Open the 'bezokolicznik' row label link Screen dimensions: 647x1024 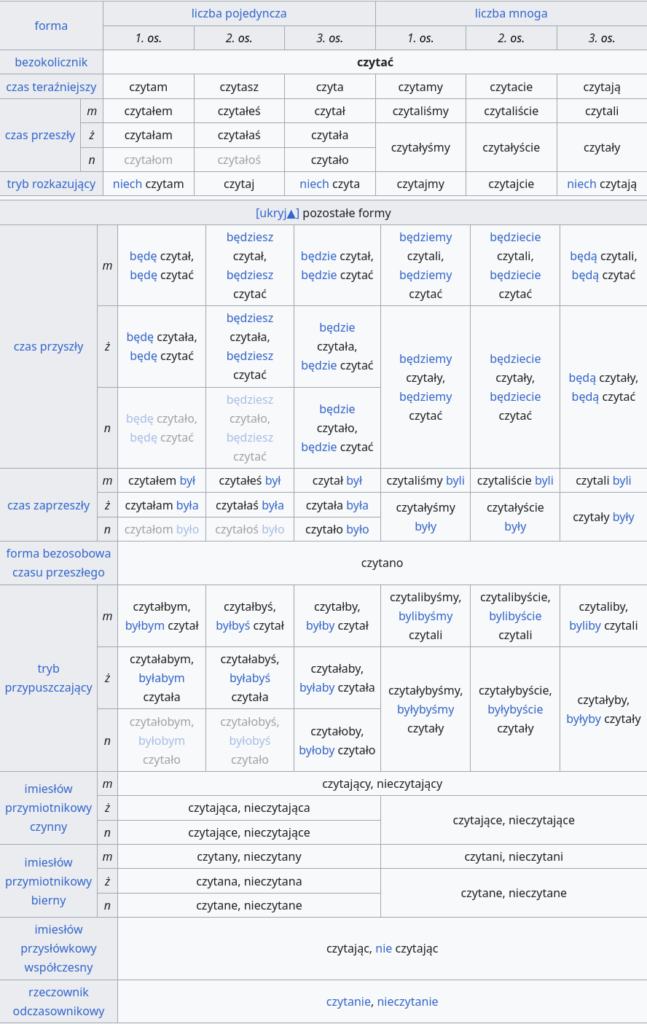click(x=51, y=62)
